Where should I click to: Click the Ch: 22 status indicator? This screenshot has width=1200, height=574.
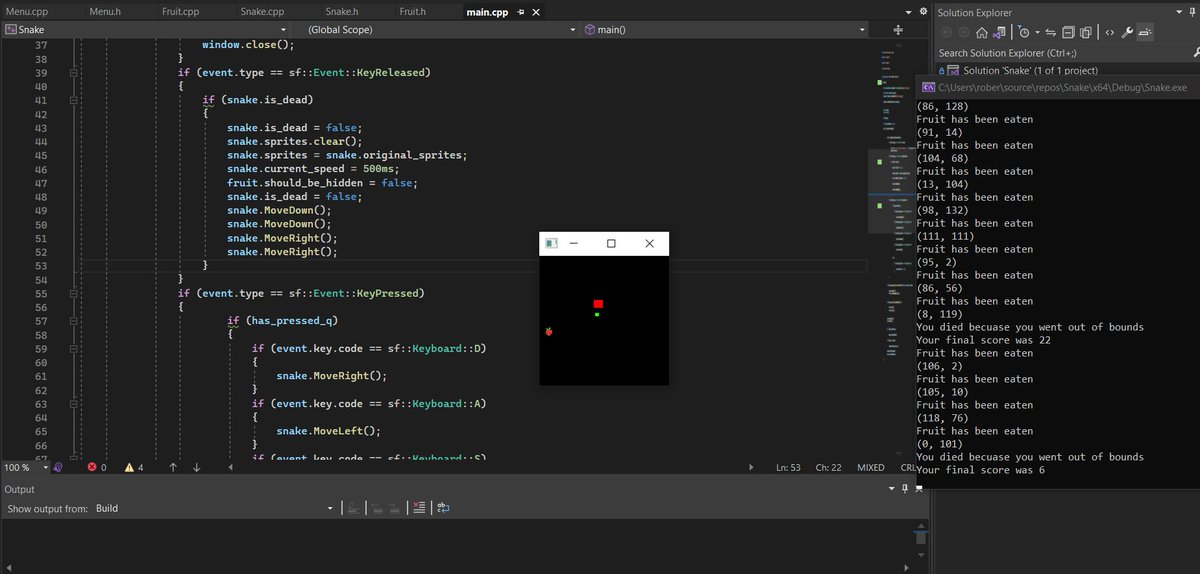click(x=829, y=467)
